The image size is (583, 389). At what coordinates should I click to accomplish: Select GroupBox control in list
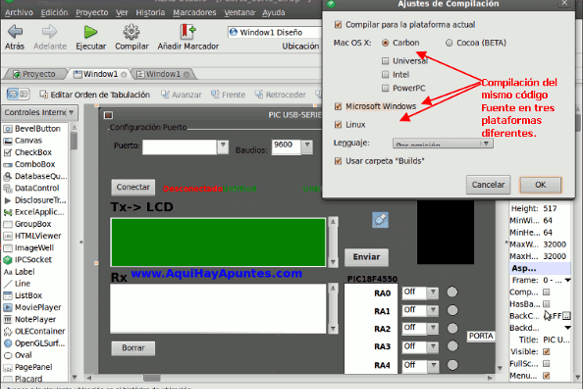tap(28, 224)
